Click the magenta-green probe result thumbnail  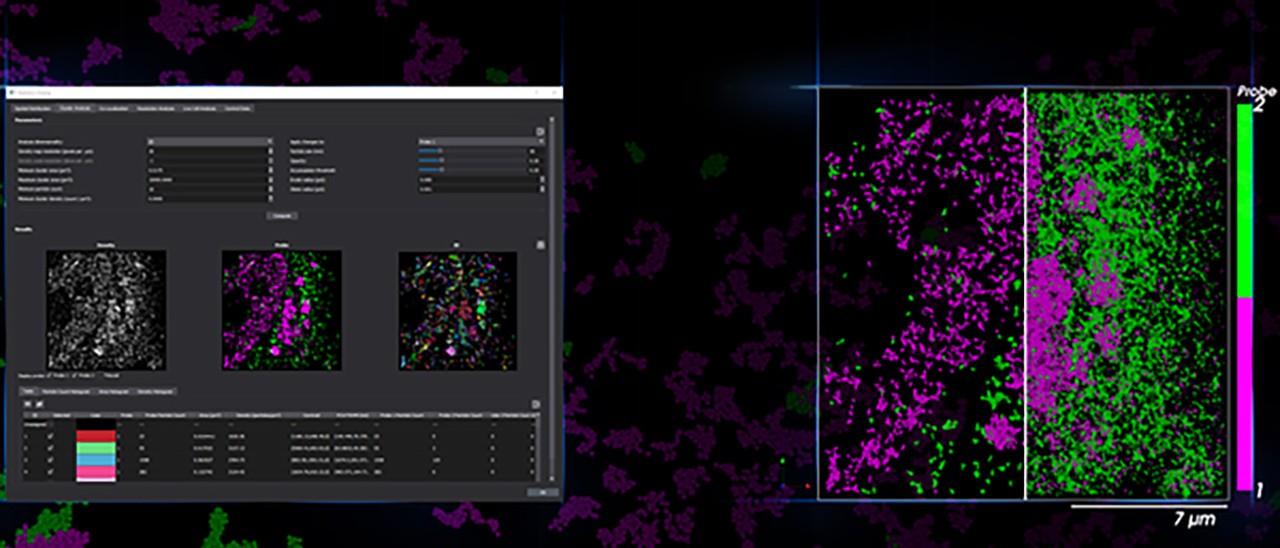pyautogui.click(x=281, y=310)
